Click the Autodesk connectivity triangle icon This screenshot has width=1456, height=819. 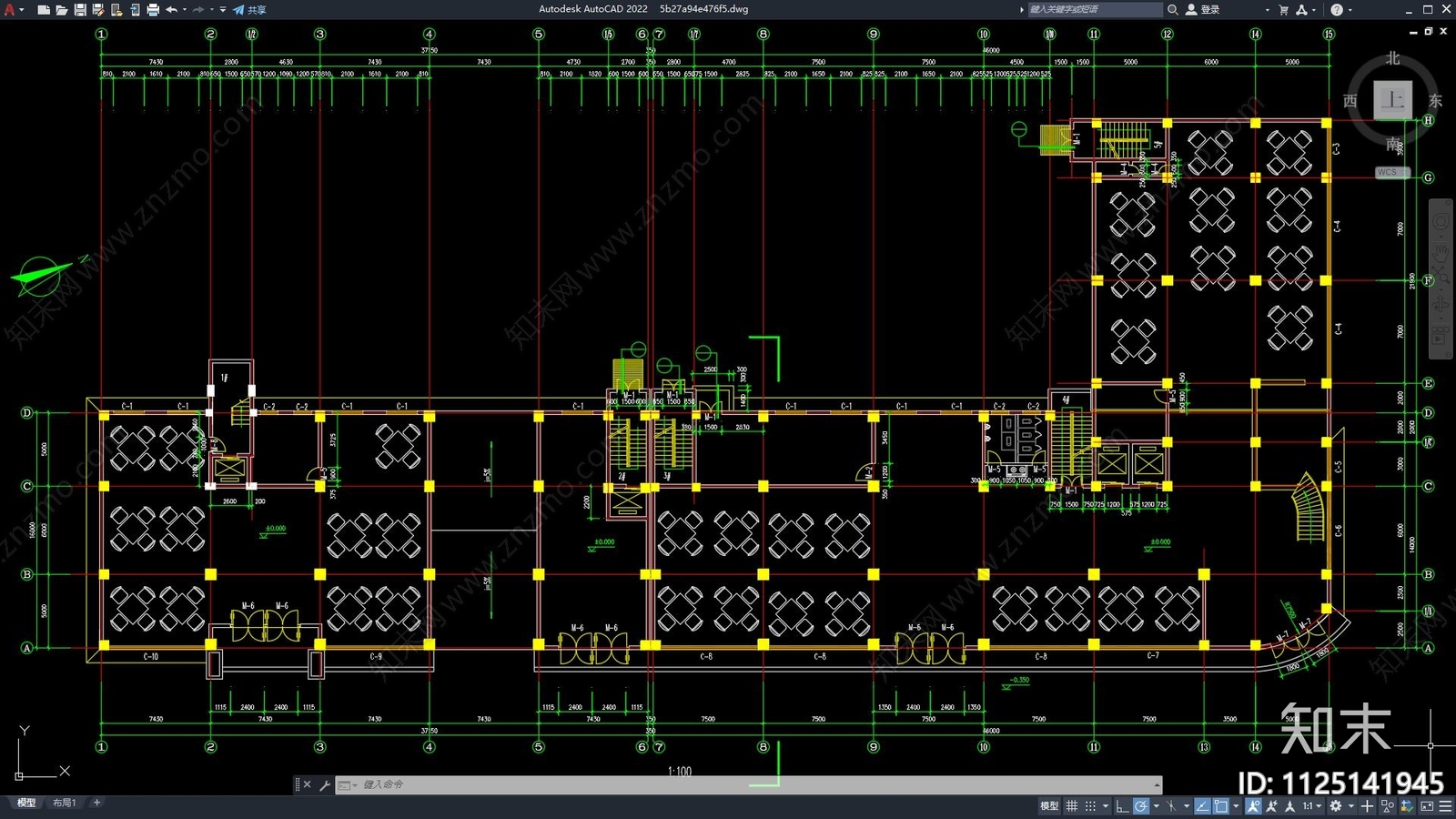[1301, 10]
